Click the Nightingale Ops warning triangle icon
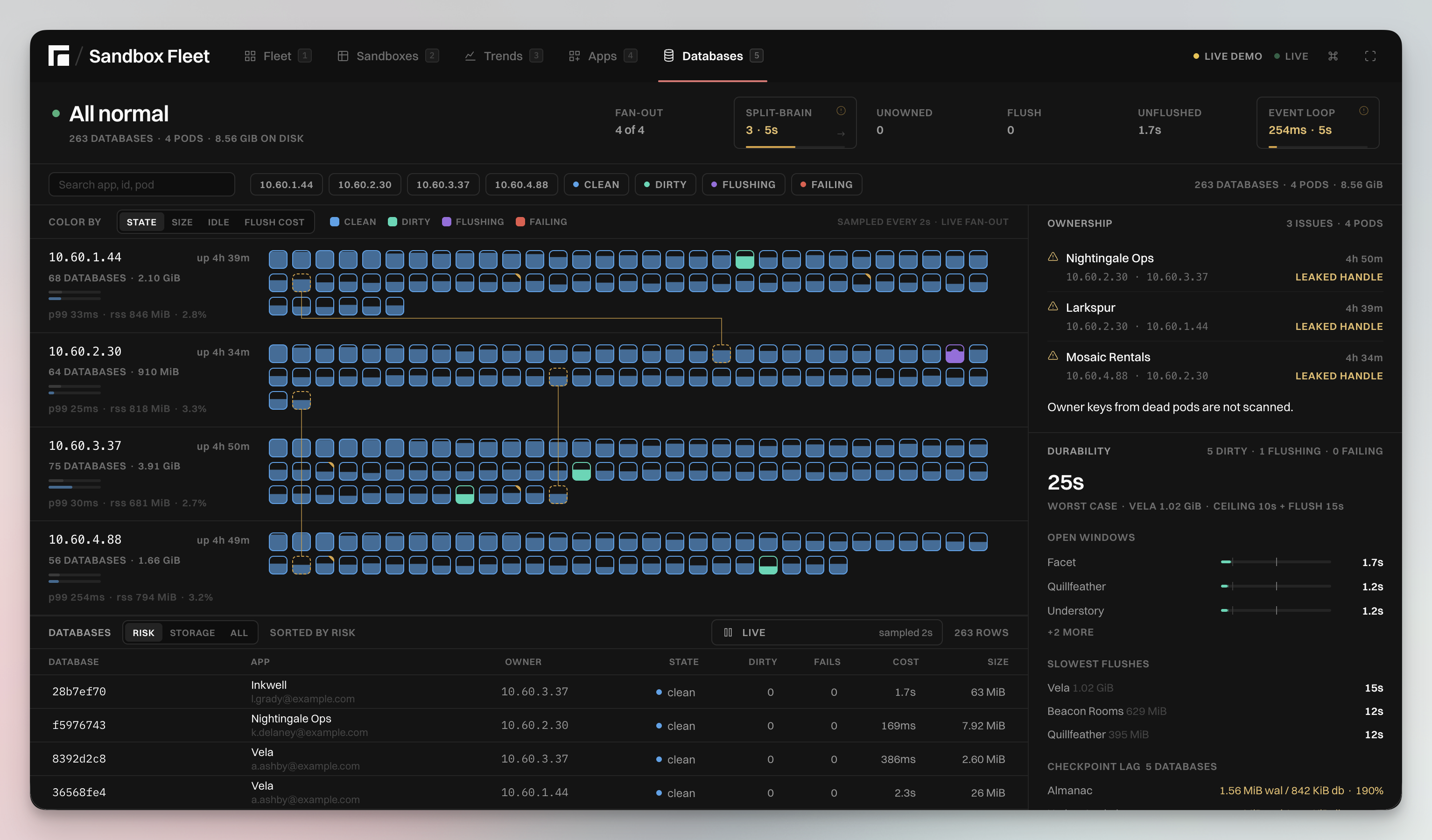The height and width of the screenshot is (840, 1432). tap(1053, 257)
